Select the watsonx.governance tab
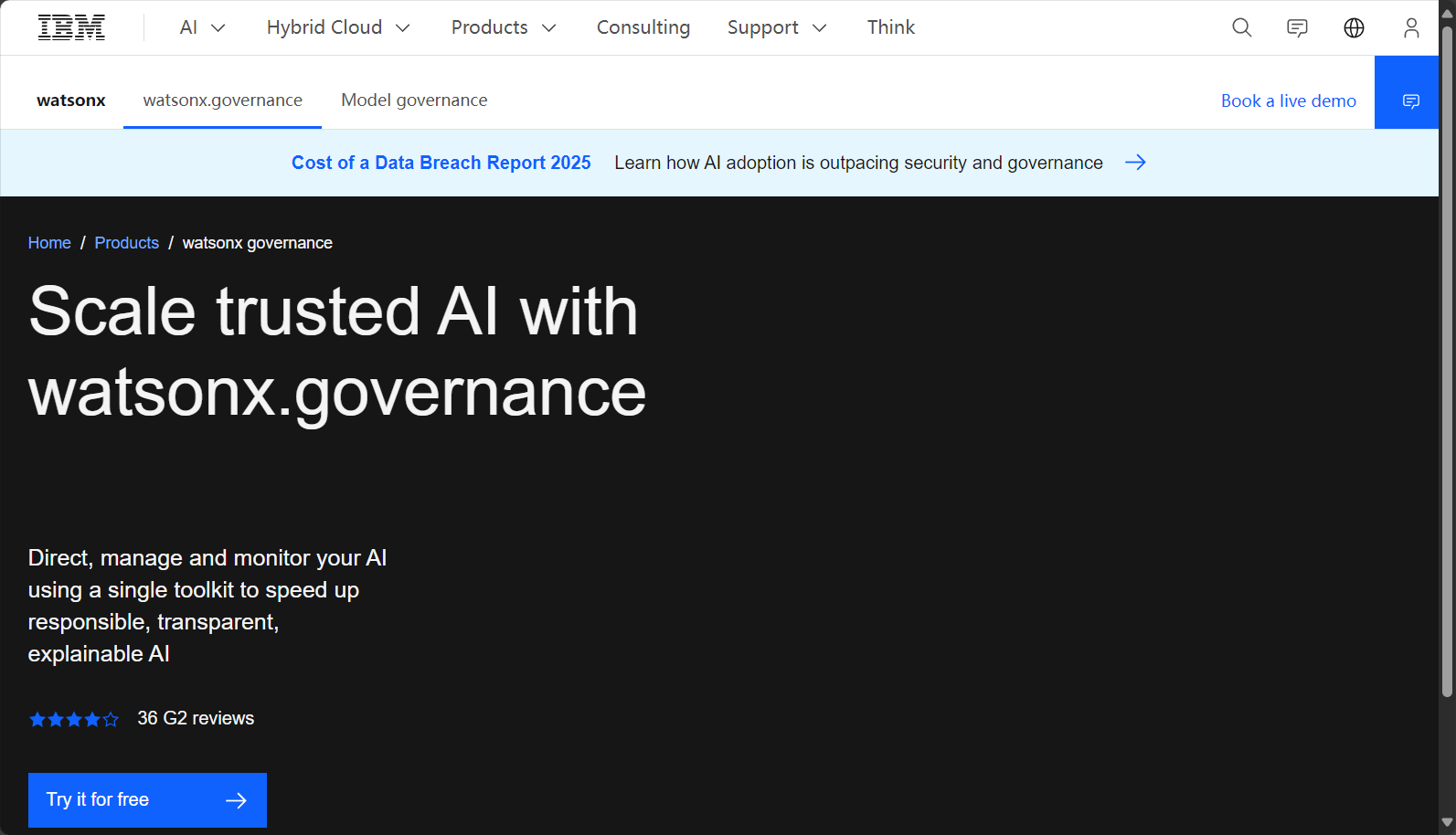The height and width of the screenshot is (835, 1456). point(222,100)
